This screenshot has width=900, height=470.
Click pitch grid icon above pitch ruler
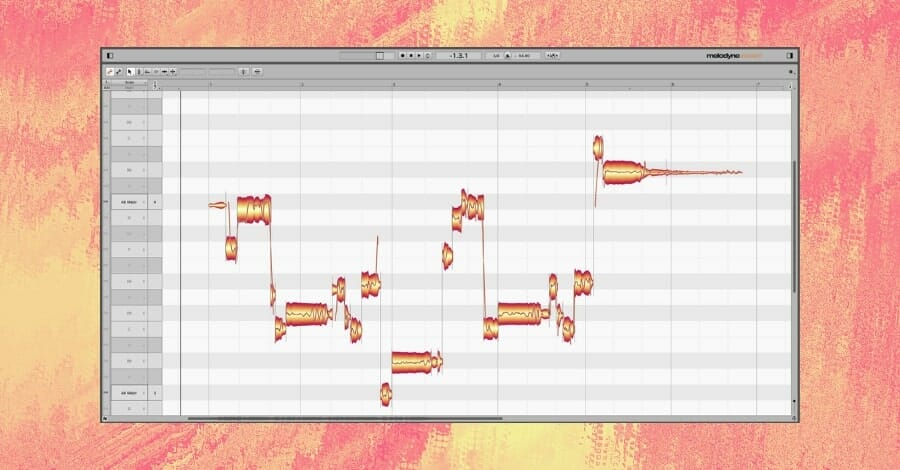coord(155,85)
